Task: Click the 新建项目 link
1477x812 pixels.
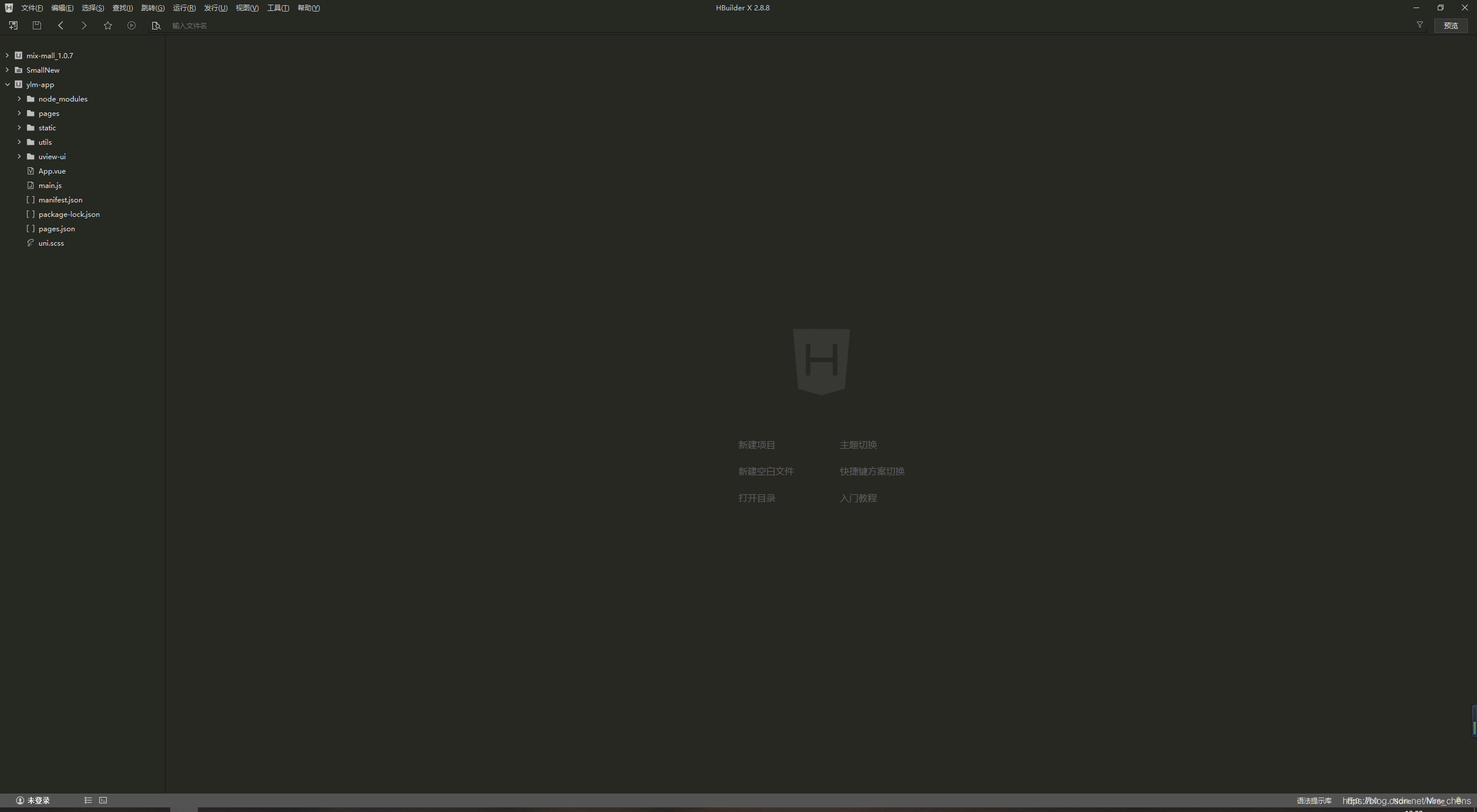Action: [x=756, y=445]
